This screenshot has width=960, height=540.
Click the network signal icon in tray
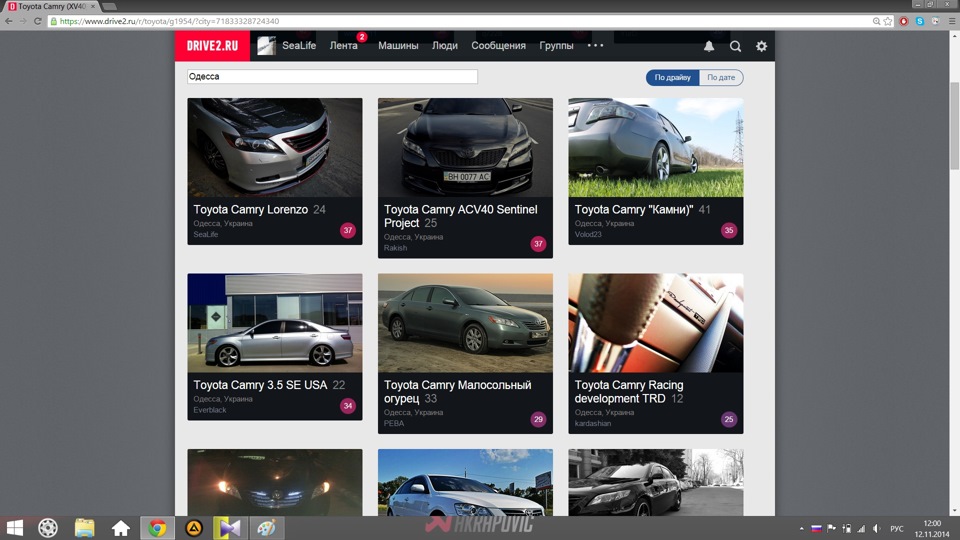point(861,528)
